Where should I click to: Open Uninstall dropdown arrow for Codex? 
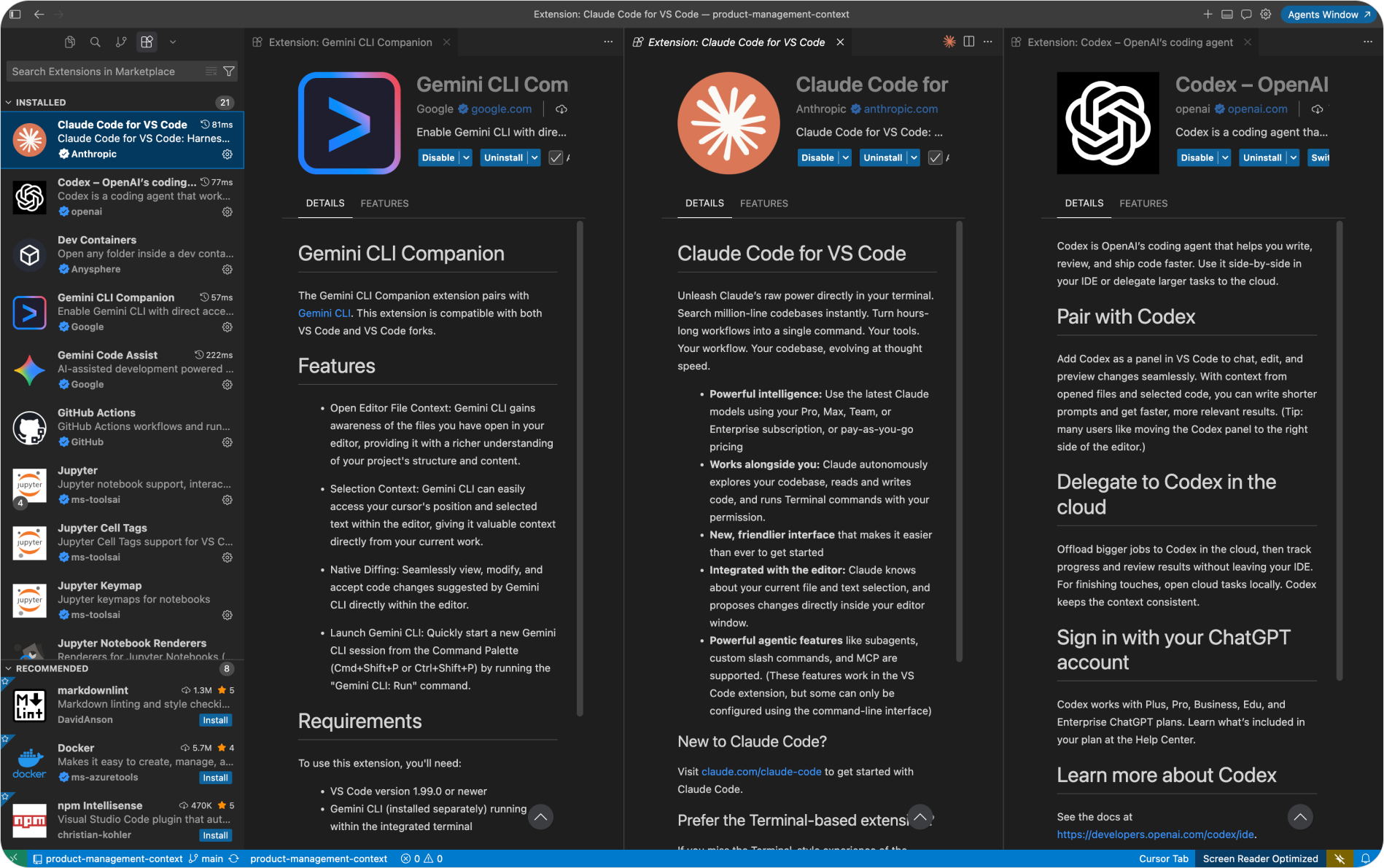[x=1294, y=158]
